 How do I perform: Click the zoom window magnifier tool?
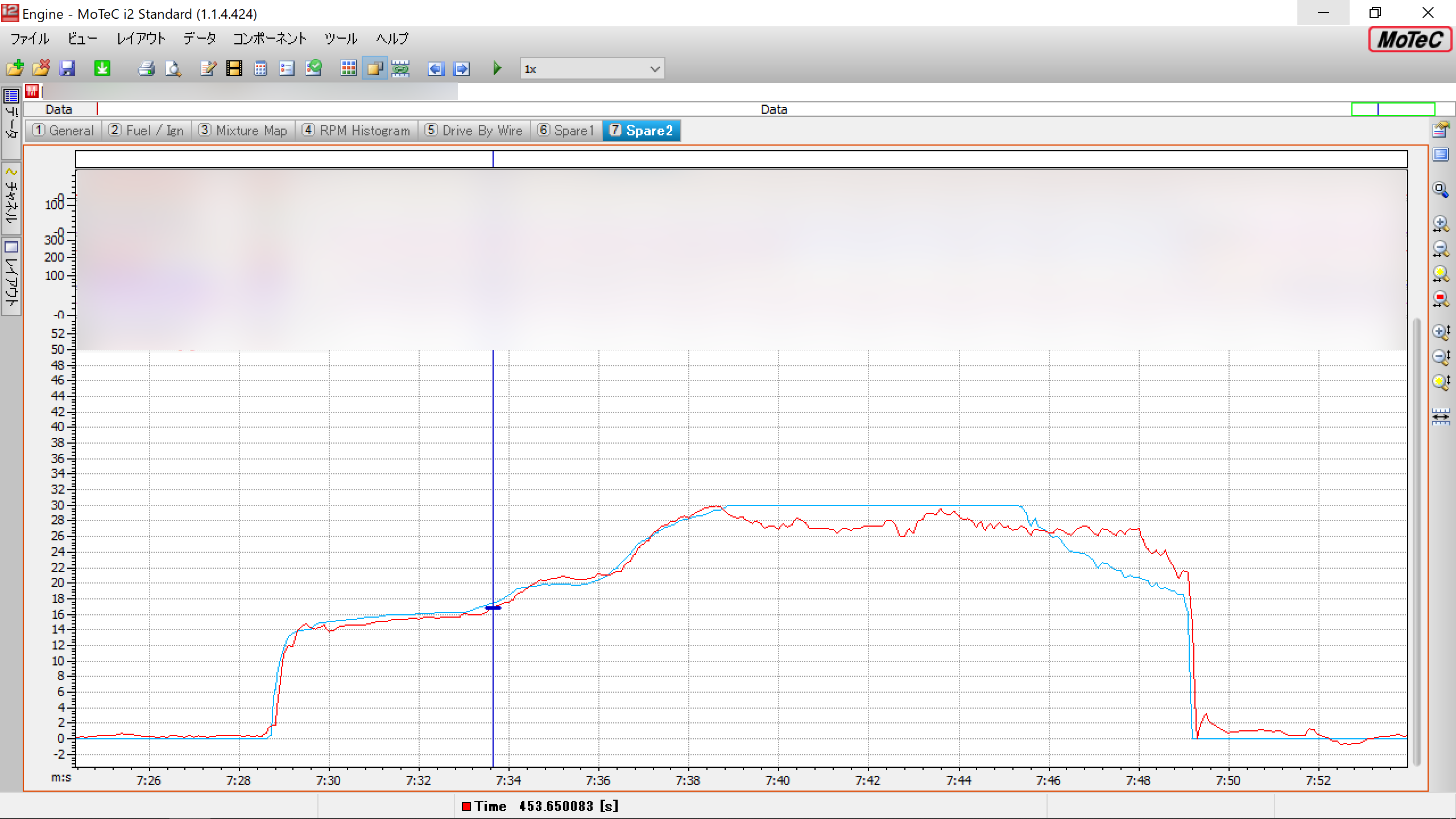point(1440,189)
